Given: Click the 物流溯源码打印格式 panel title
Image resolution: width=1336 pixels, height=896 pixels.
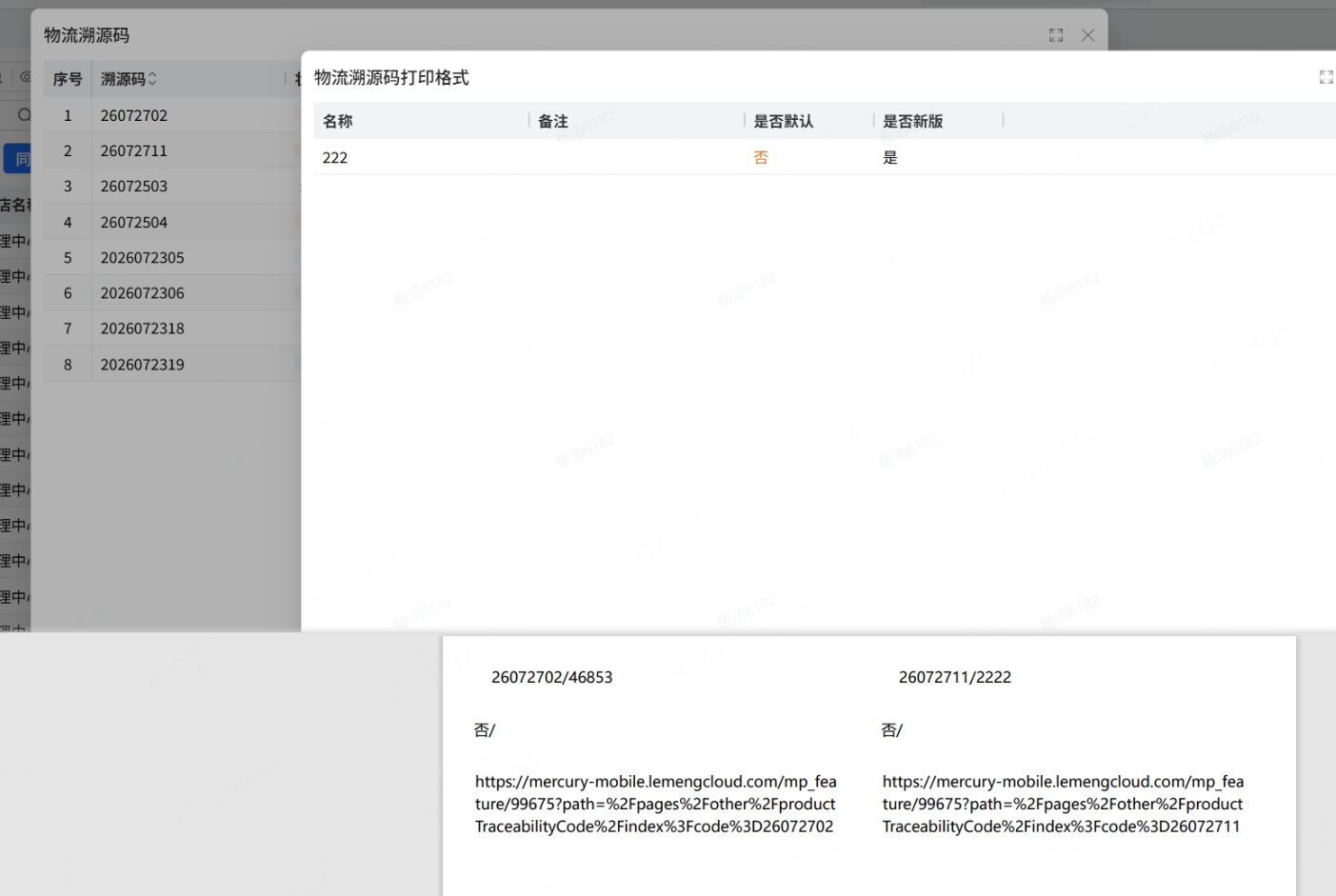Looking at the screenshot, I should [x=391, y=77].
